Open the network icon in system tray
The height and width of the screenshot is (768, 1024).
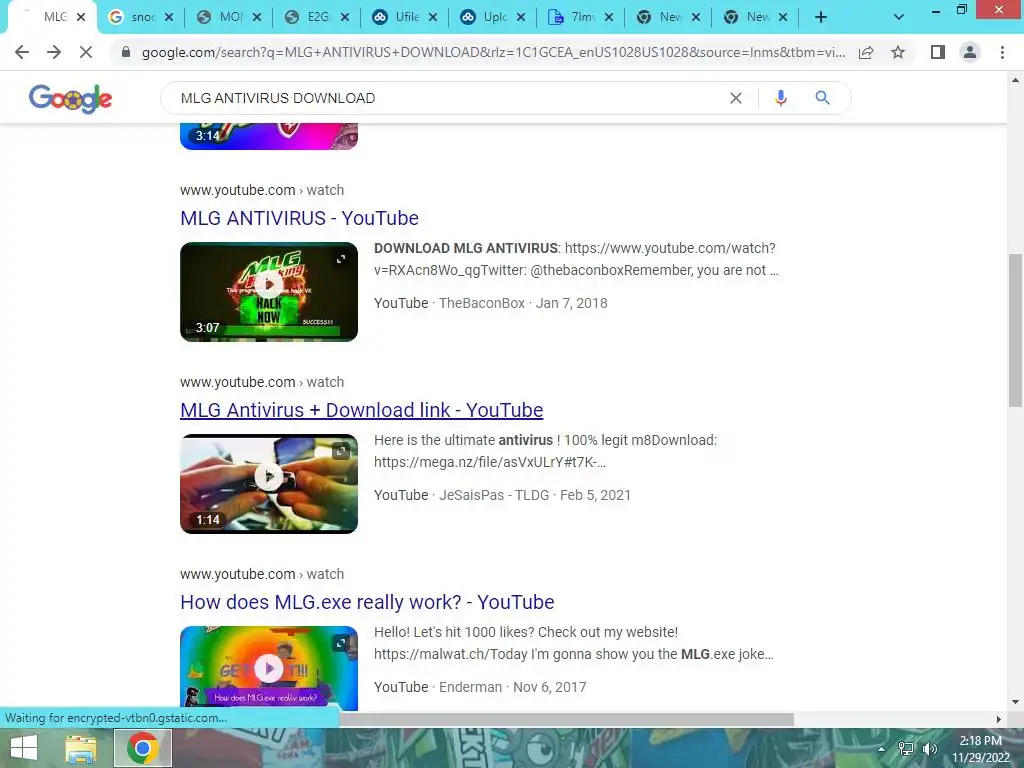tap(906, 749)
